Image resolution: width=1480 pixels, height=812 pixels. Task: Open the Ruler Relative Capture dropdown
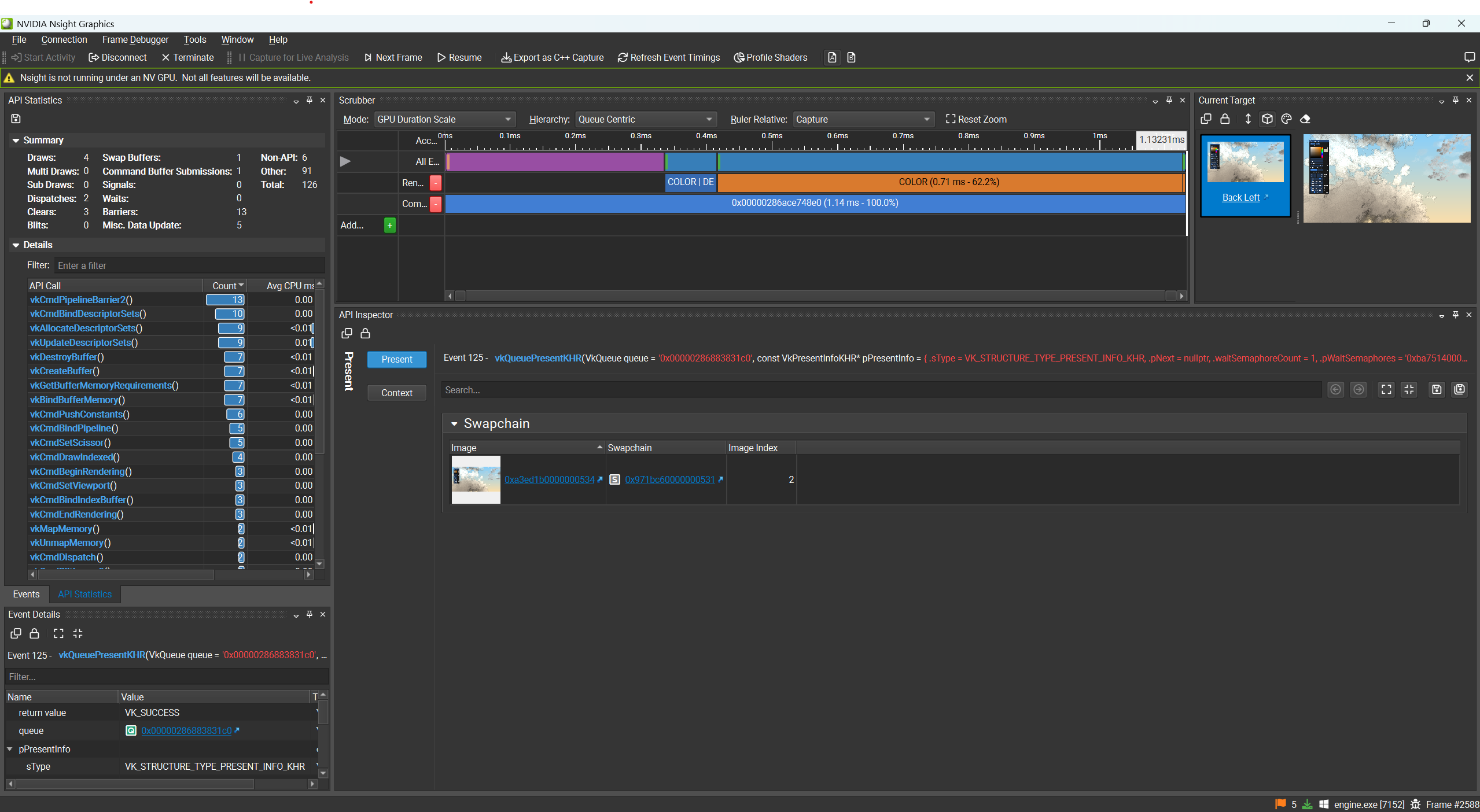coord(863,119)
